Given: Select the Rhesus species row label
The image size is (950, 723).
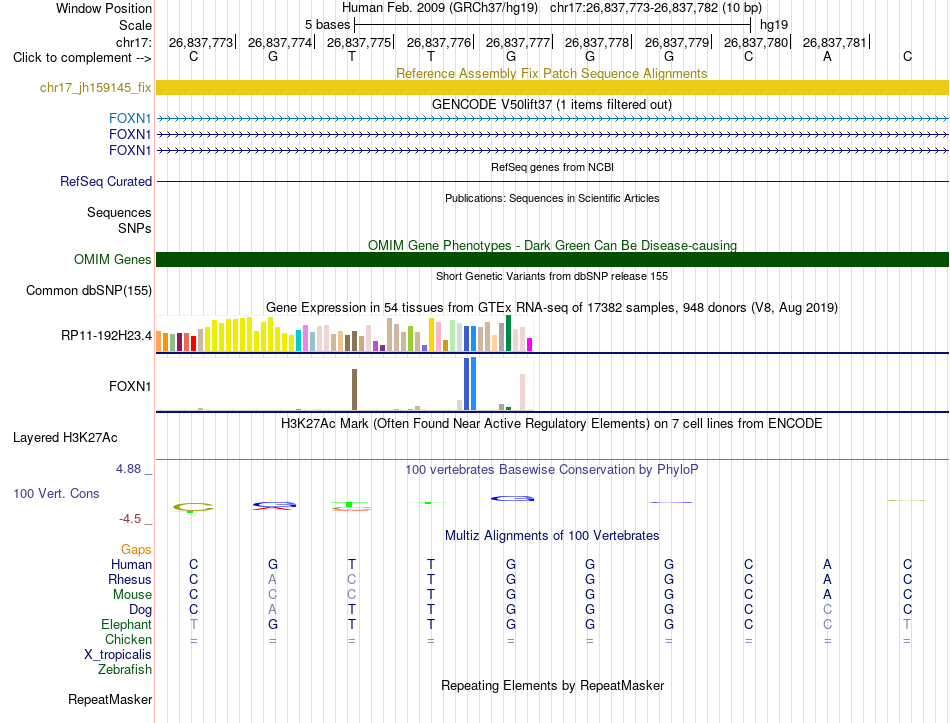Looking at the screenshot, I should [130, 579].
